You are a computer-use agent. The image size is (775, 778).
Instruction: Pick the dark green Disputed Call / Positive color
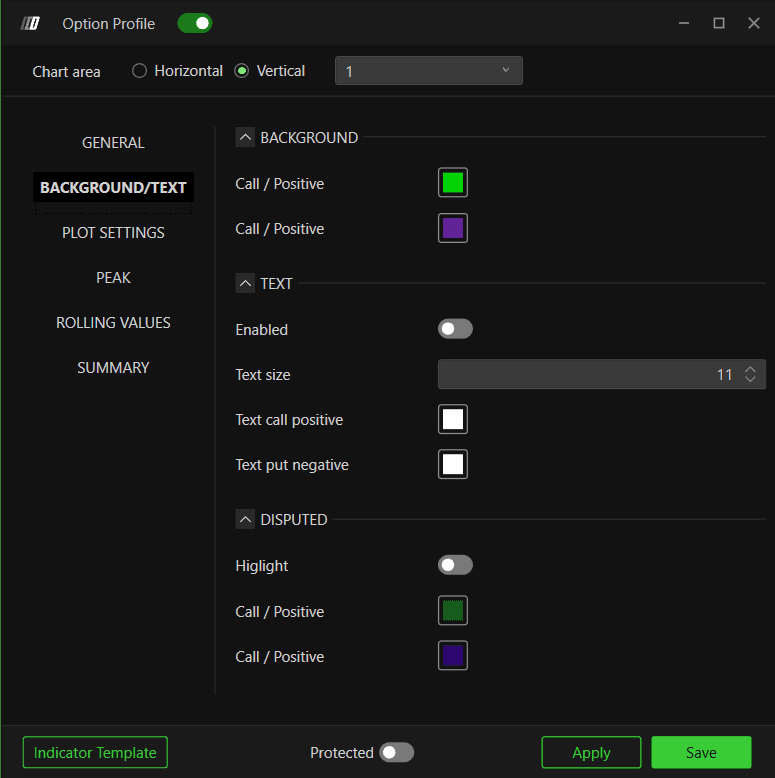click(x=453, y=610)
